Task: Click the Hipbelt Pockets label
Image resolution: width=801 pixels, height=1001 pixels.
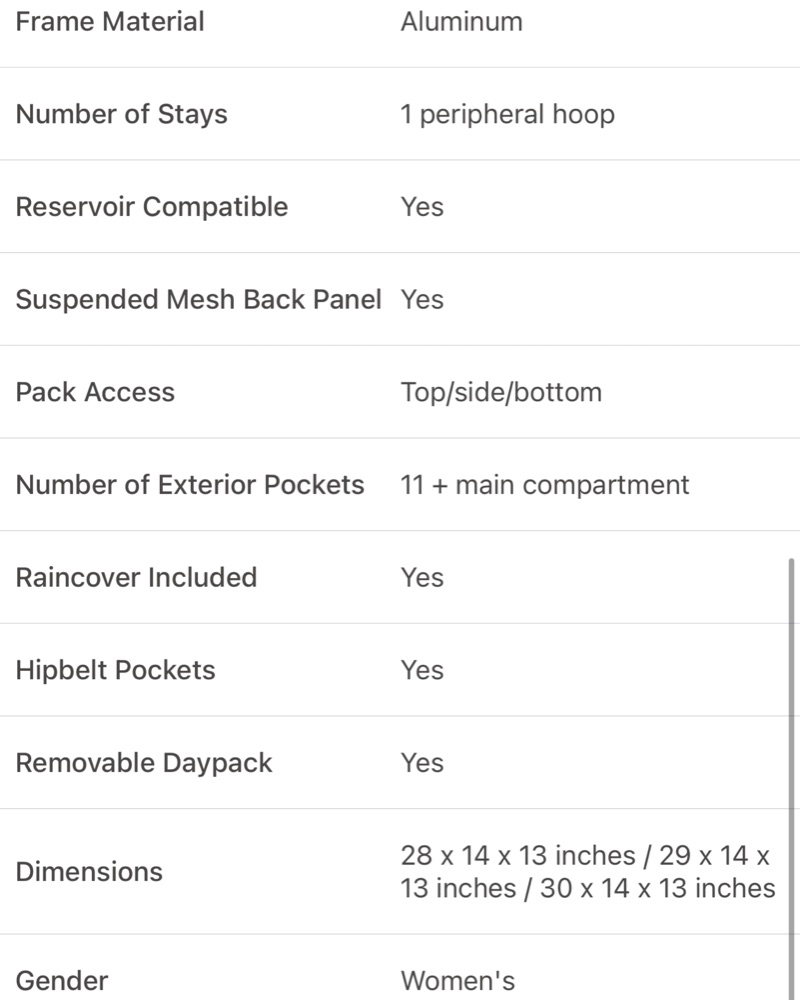Action: (116, 670)
